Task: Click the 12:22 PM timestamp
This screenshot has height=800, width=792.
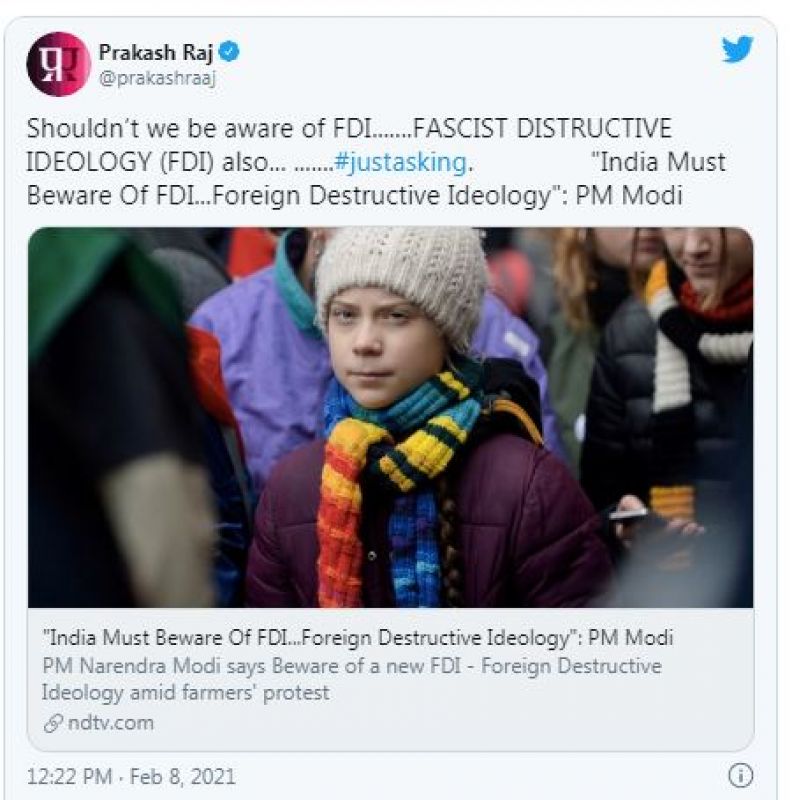Action: click(x=69, y=777)
